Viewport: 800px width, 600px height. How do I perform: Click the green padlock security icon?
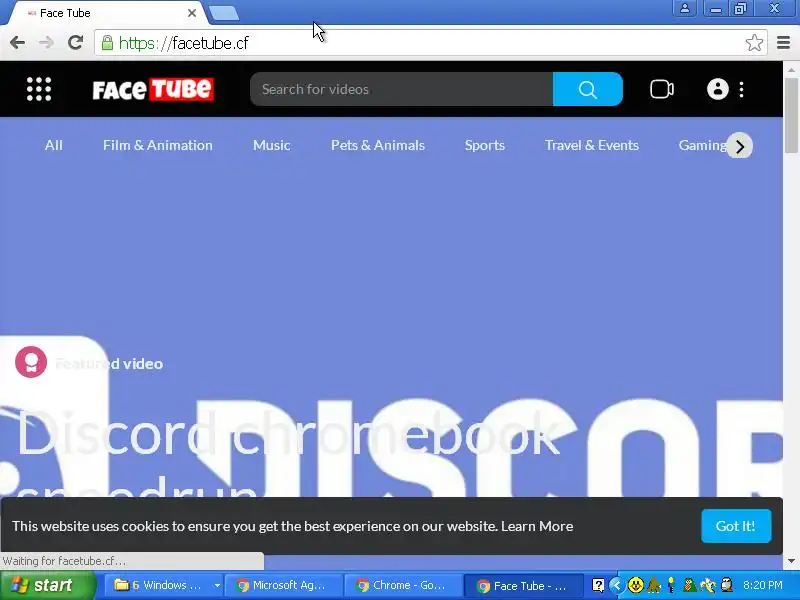[107, 43]
